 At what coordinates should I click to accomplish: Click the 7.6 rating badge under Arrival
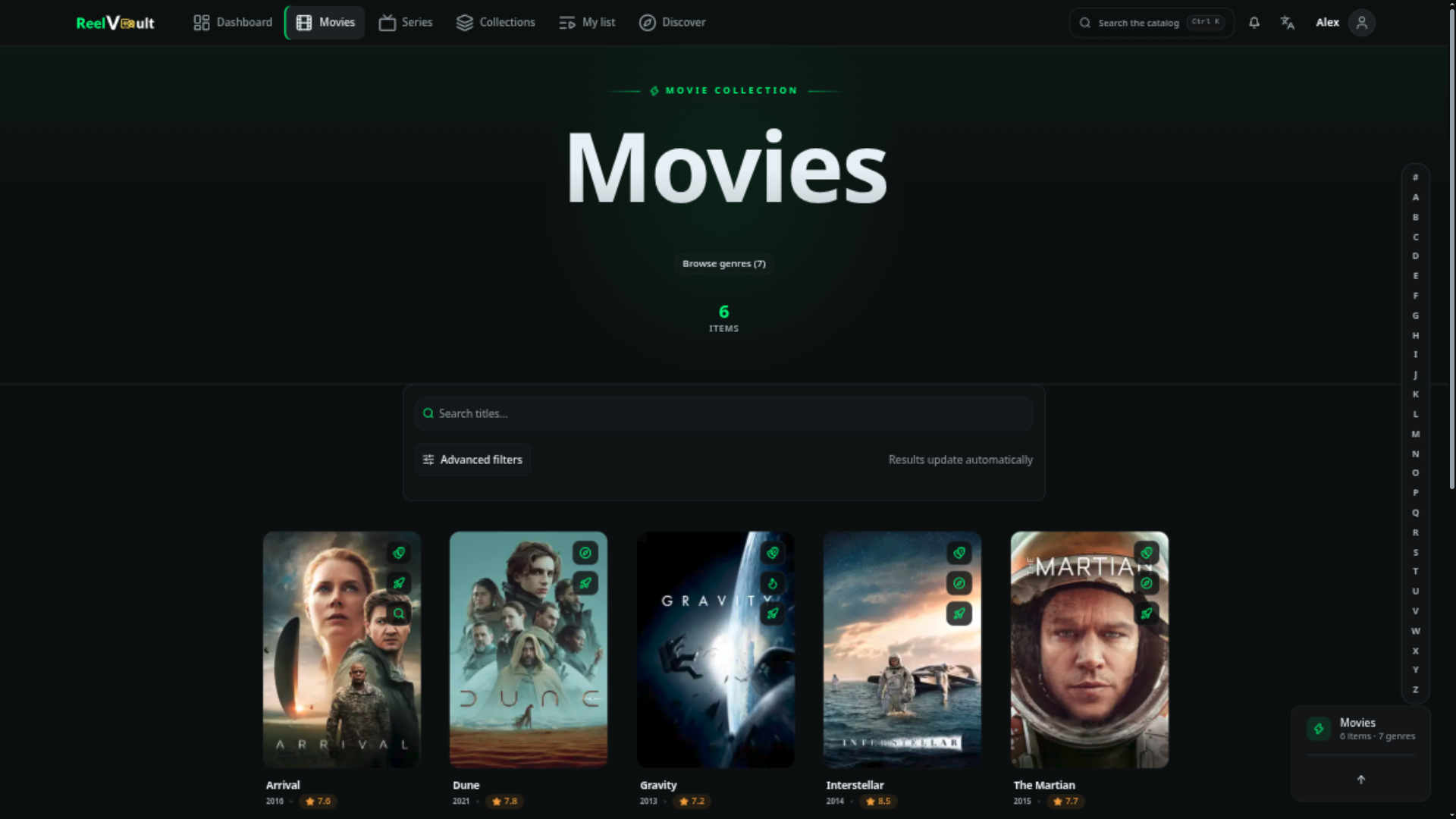click(318, 802)
